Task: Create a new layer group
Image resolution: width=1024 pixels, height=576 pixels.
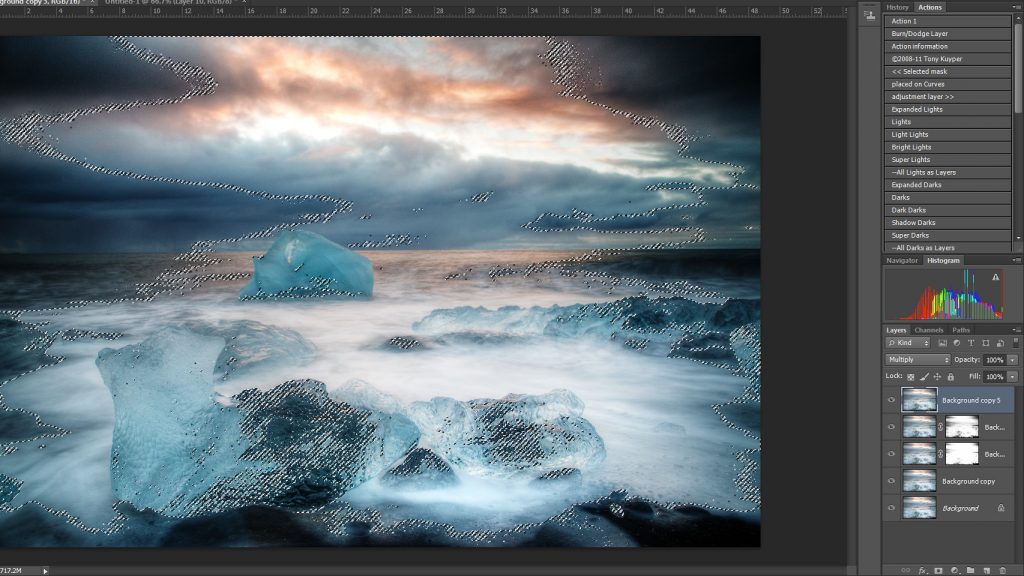Action: [970, 570]
